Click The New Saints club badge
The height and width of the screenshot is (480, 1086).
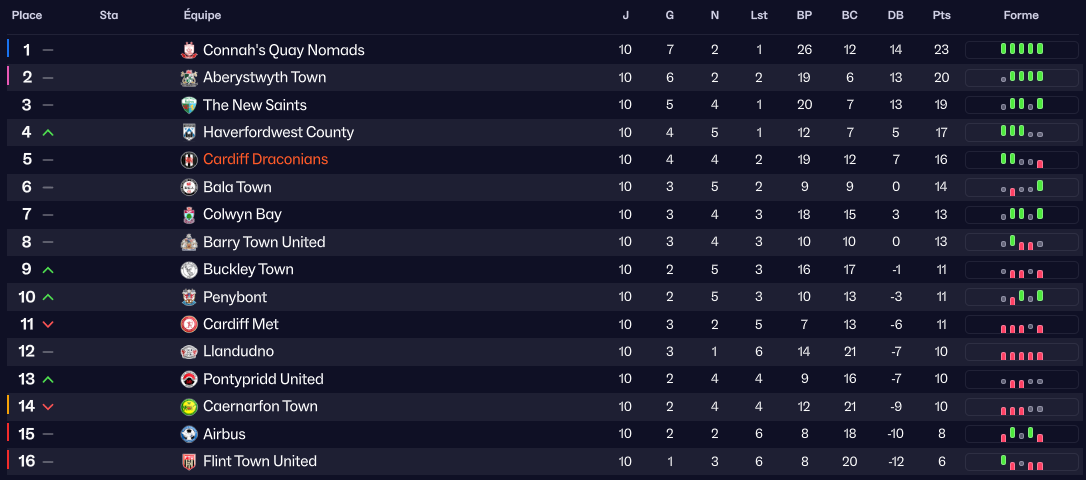[x=189, y=105]
